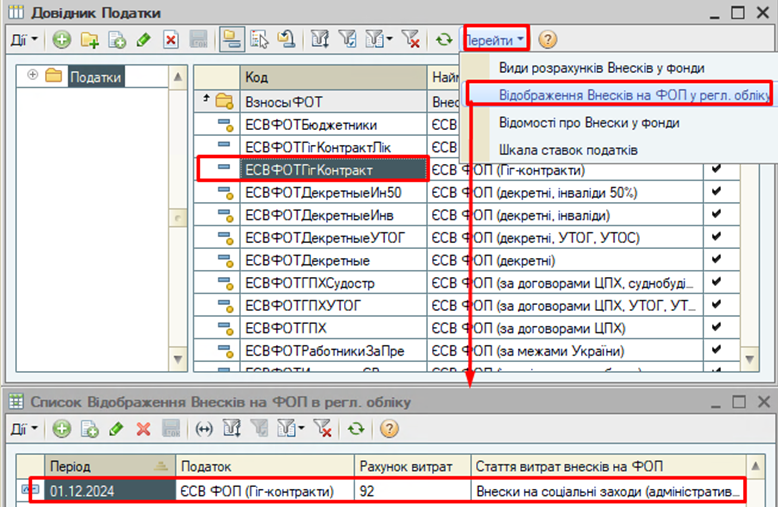Click the refresh icon beside Перейти

[x=443, y=41]
